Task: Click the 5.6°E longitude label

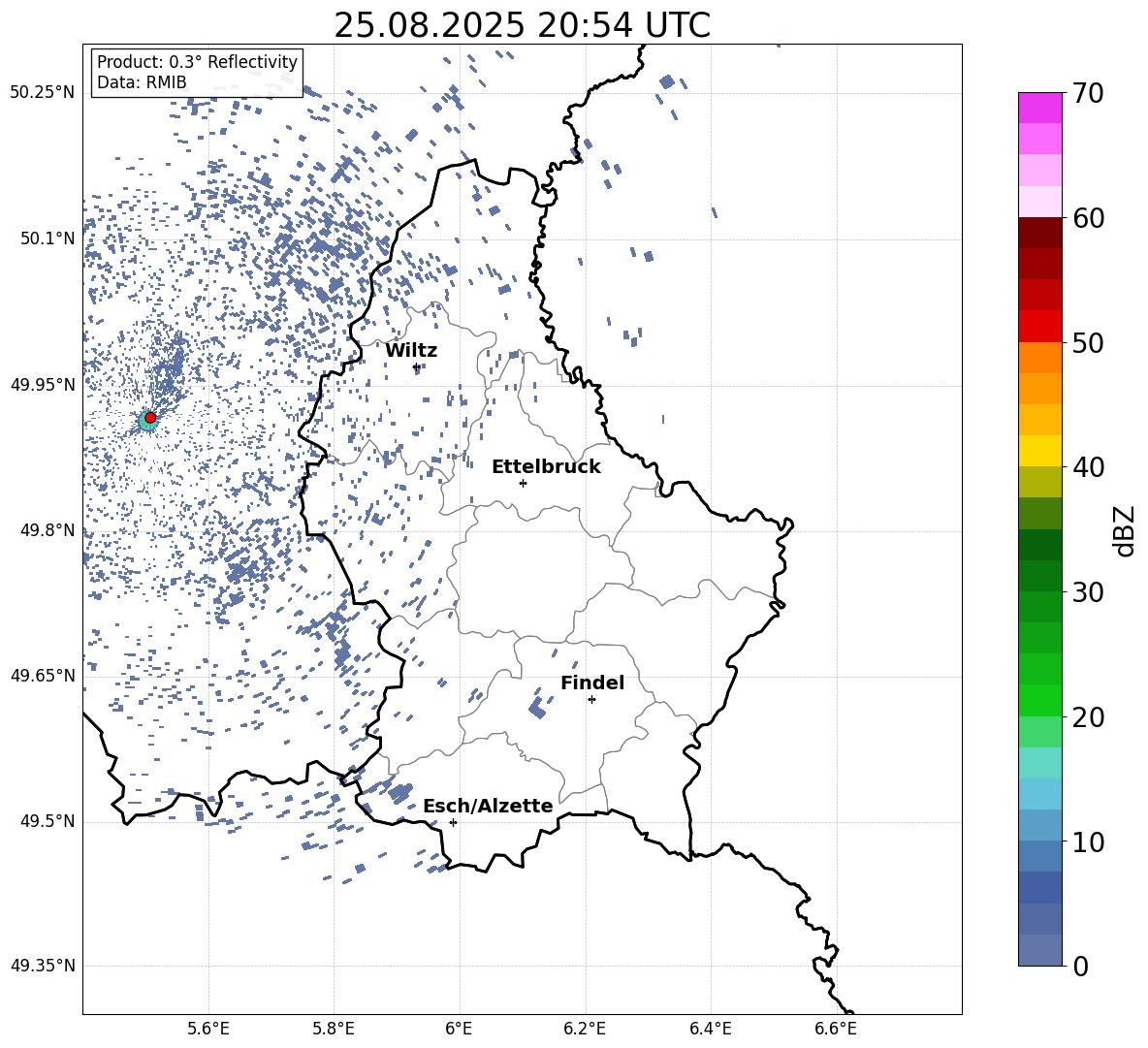Action: (208, 1029)
